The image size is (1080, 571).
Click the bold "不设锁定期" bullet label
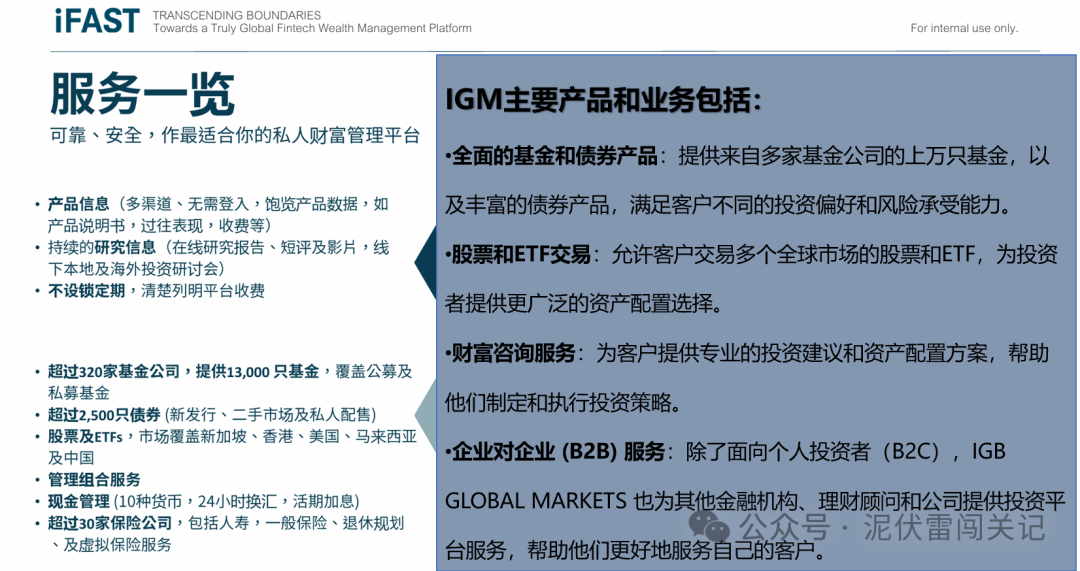[x=86, y=291]
